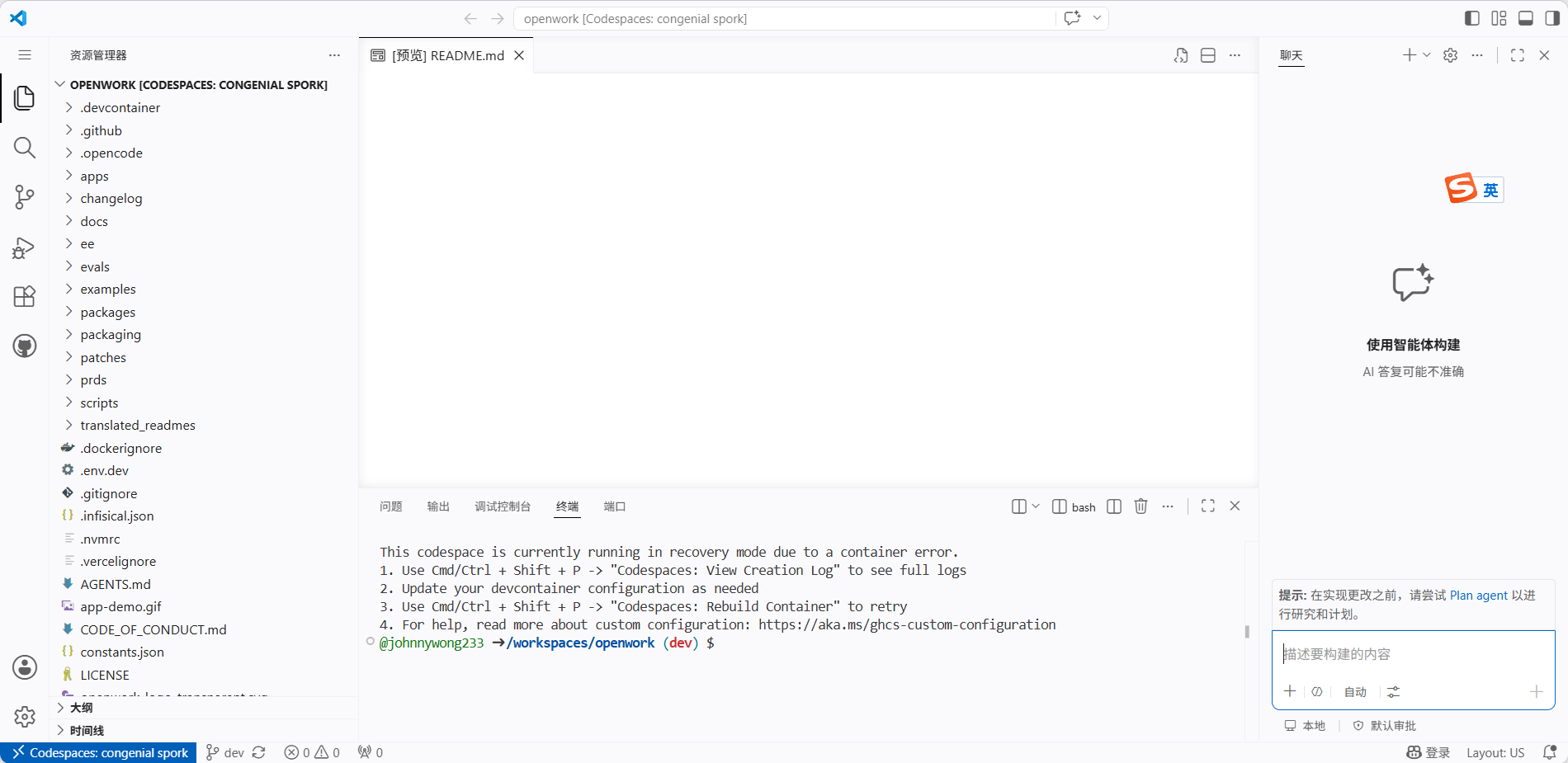Image resolution: width=1568 pixels, height=763 pixels.
Task: Open the GitHub view in activity bar
Action: [x=25, y=346]
